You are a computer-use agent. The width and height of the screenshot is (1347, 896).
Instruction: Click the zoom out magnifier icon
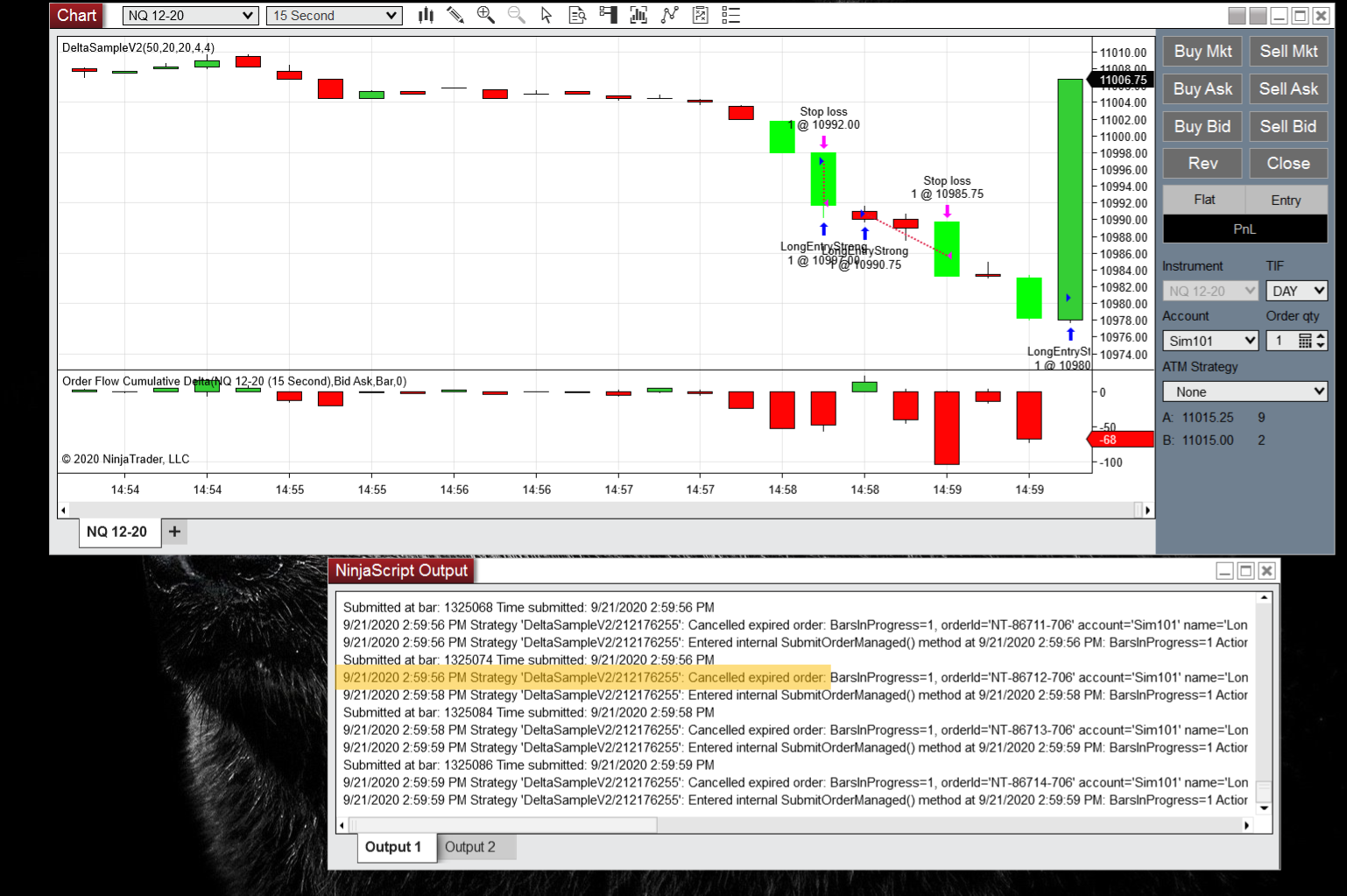(x=517, y=15)
